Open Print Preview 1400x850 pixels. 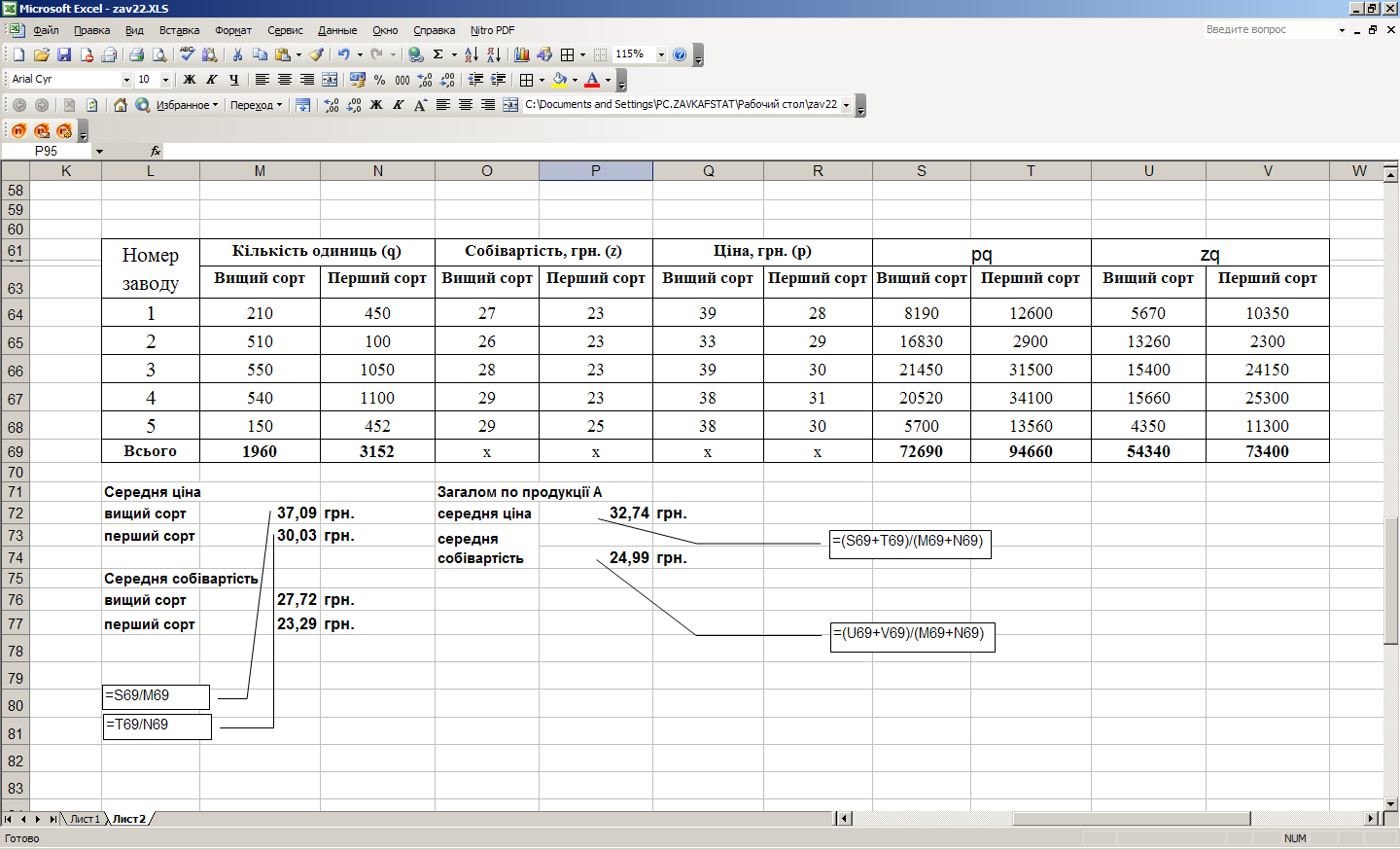(x=158, y=54)
